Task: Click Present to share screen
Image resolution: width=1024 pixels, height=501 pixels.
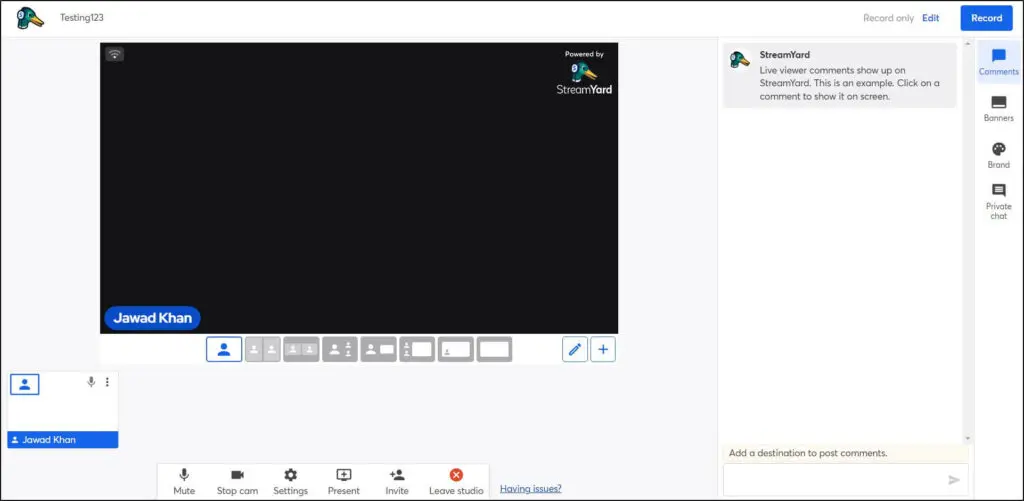Action: point(344,482)
